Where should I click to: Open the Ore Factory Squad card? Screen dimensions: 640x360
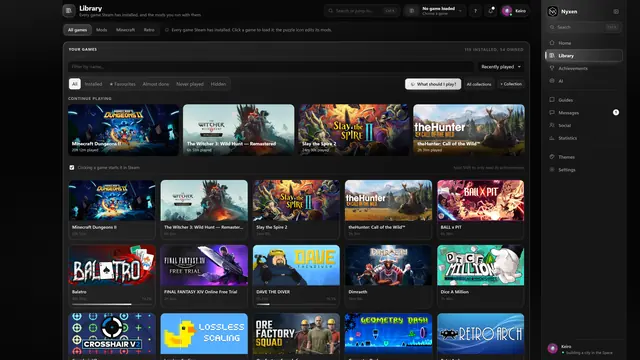296,336
